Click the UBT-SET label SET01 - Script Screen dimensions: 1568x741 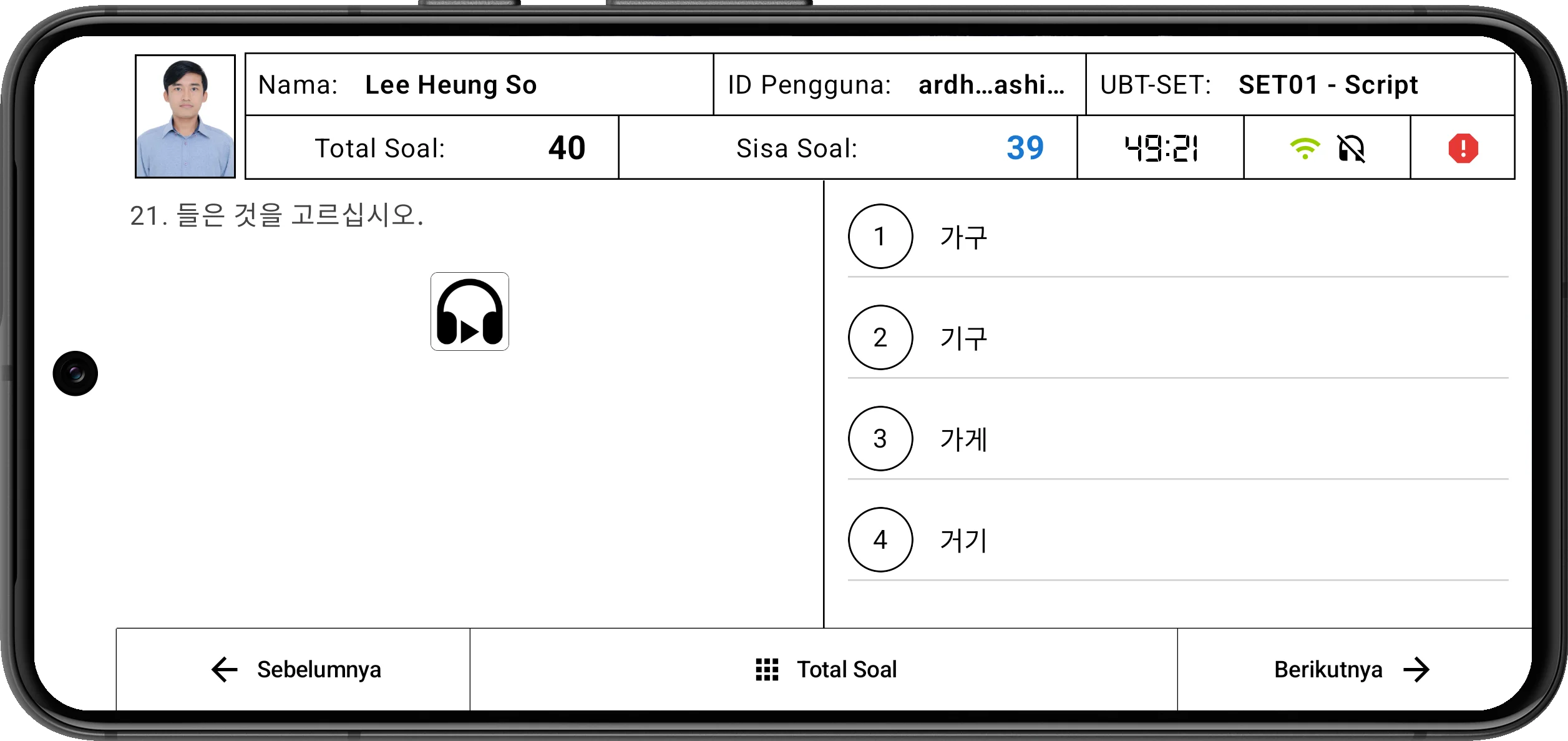1327,85
